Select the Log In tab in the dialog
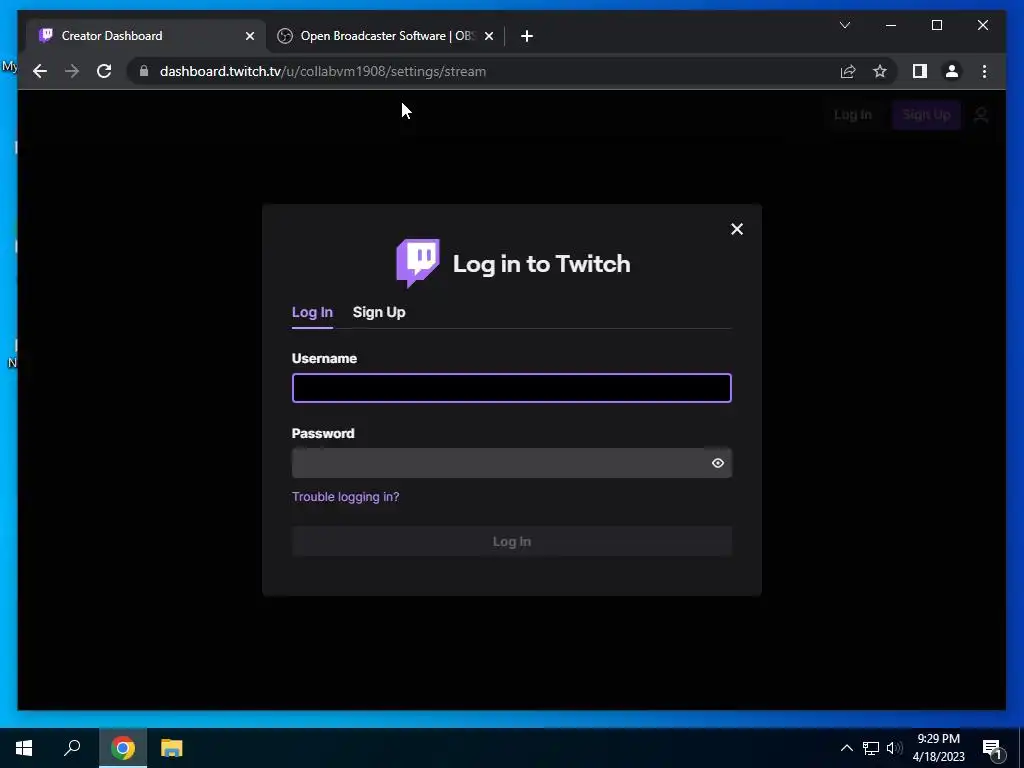The width and height of the screenshot is (1024, 768). pyautogui.click(x=312, y=312)
